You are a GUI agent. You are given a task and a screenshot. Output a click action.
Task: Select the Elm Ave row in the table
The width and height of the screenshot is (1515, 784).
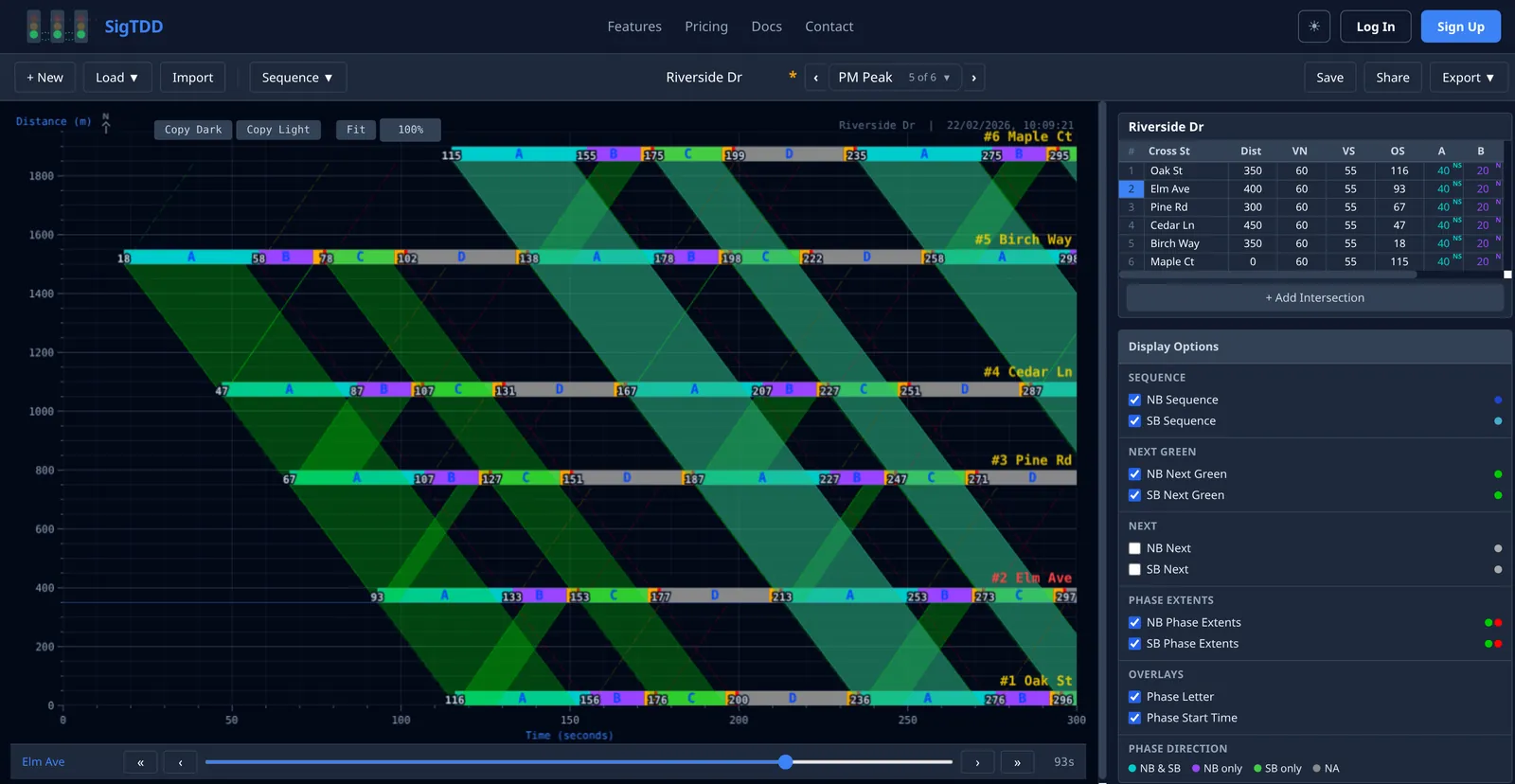[1310, 188]
